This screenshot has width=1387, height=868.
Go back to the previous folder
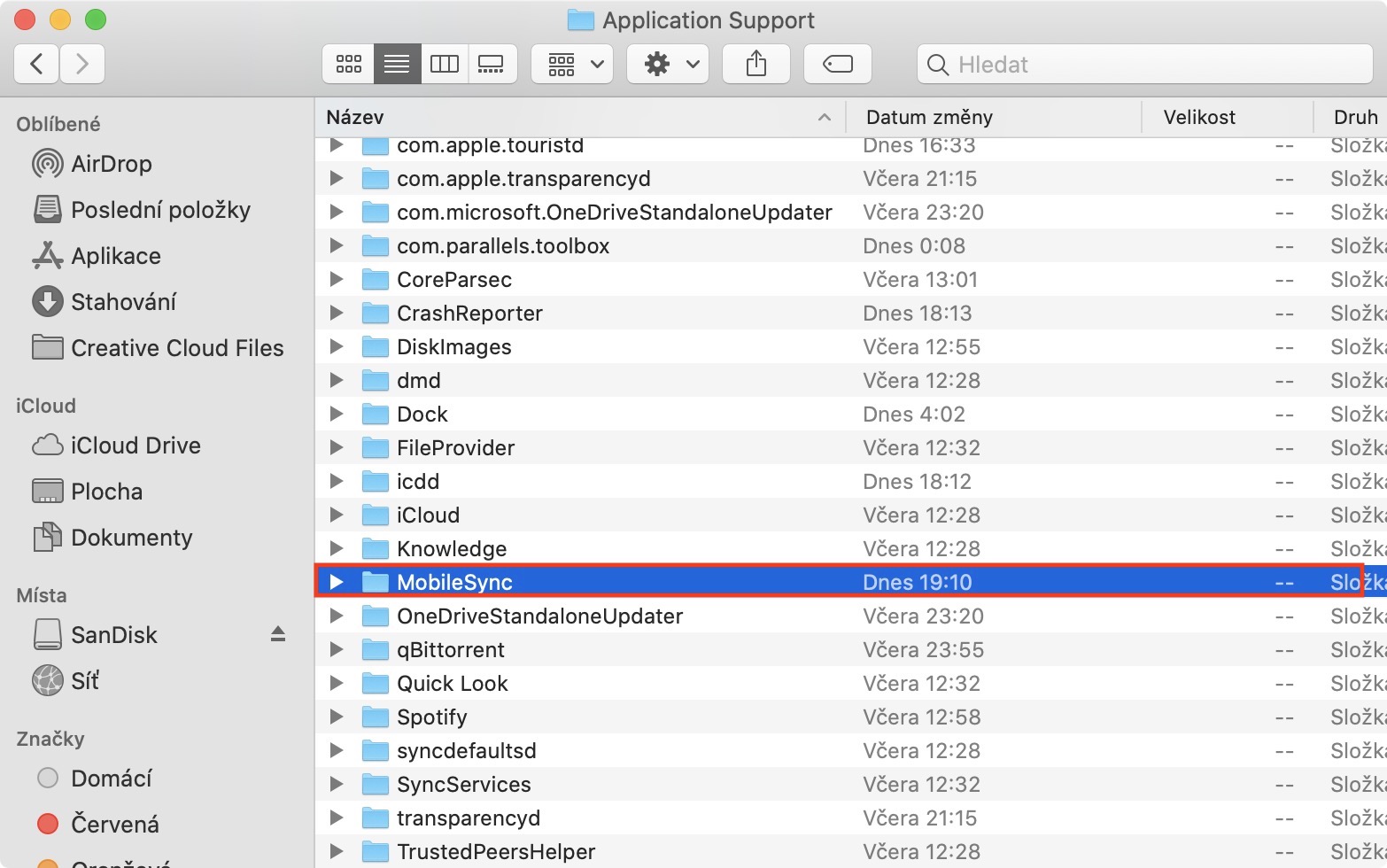(37, 64)
